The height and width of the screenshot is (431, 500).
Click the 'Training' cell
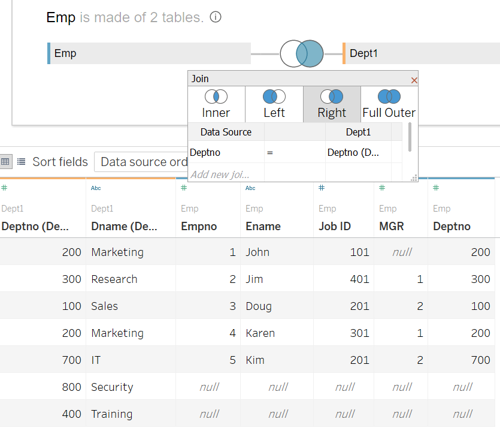112,414
